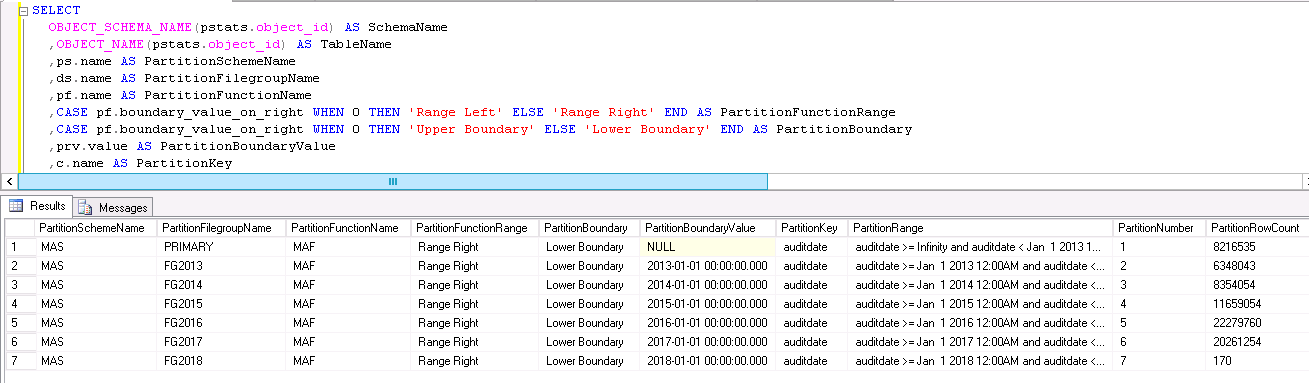The width and height of the screenshot is (1309, 383).
Task: Click the 'prv.value AS PartitionBoundaryValue' query line
Action: pos(192,146)
